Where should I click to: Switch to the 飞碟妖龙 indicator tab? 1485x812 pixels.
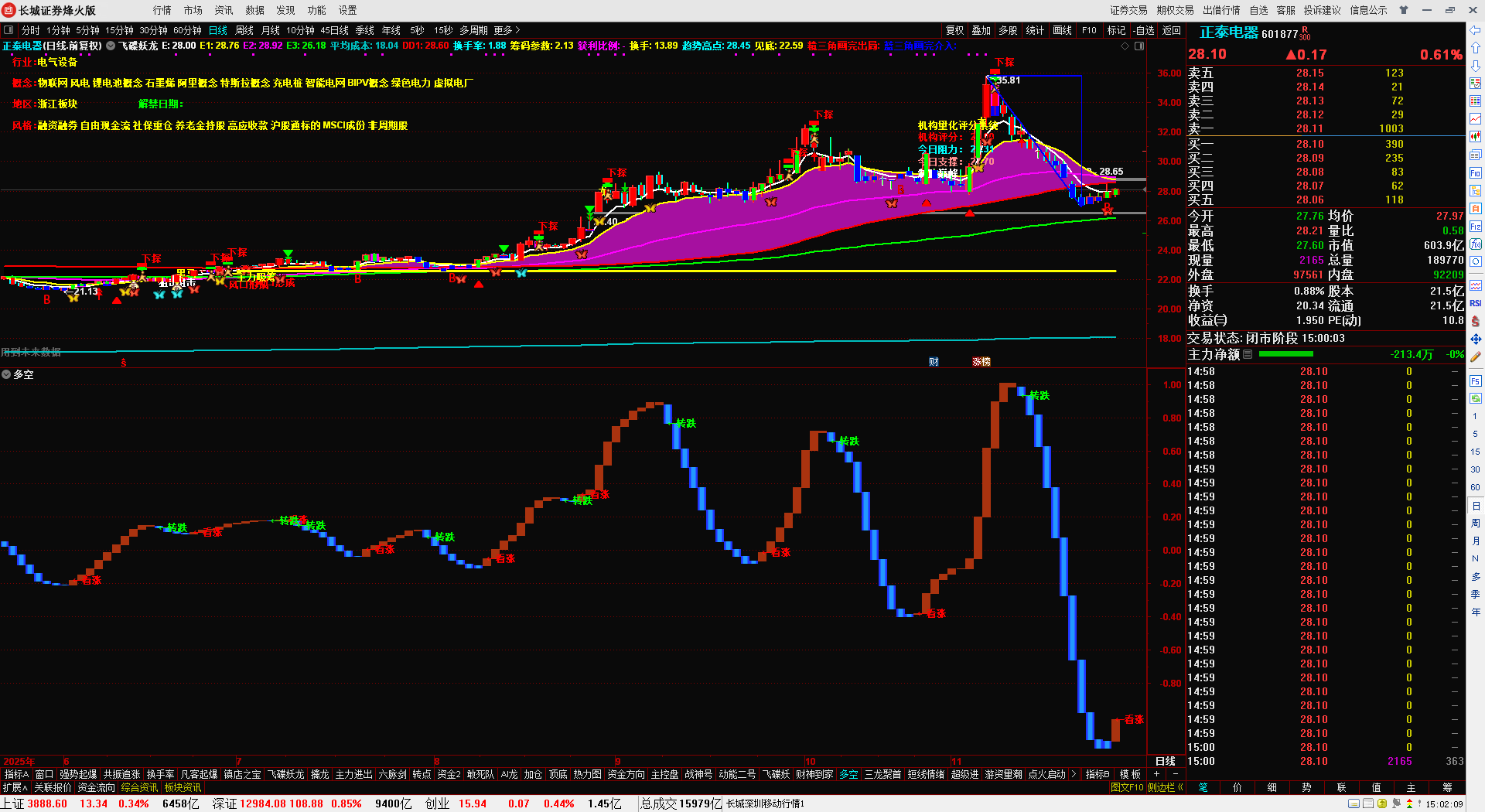[x=285, y=774]
